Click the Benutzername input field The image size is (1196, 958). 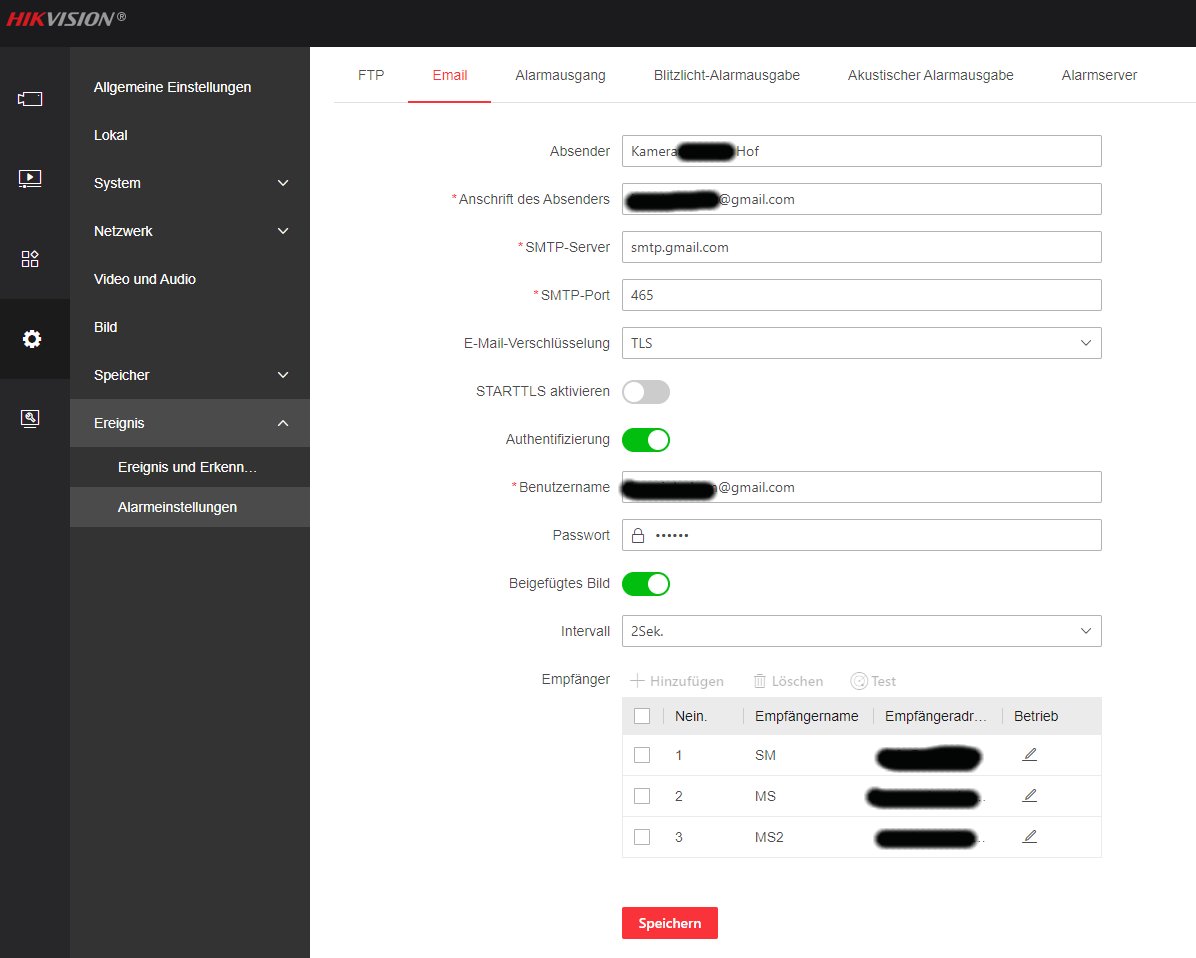coord(862,487)
